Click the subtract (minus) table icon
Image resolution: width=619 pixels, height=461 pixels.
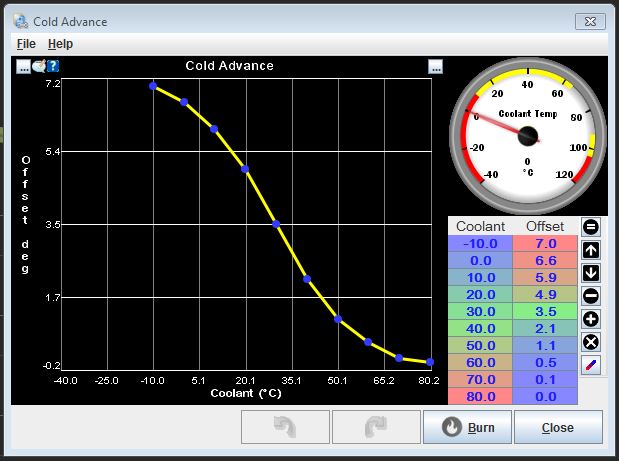(x=591, y=296)
